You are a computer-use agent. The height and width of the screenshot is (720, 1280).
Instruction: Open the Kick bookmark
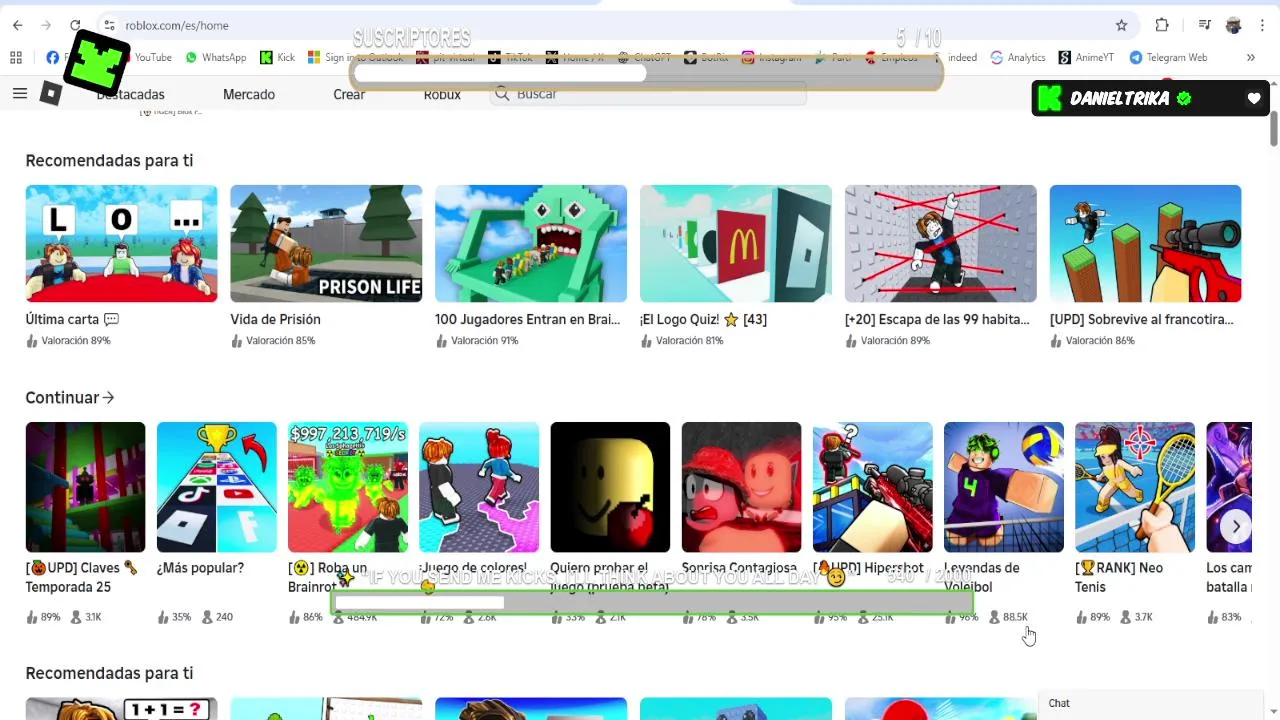pos(277,57)
